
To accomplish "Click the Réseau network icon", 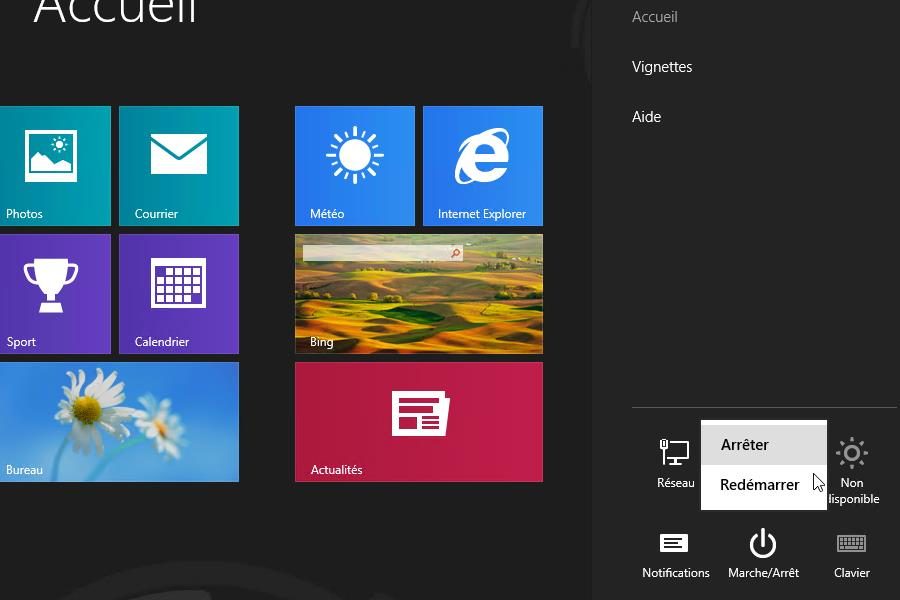I will pyautogui.click(x=675, y=463).
